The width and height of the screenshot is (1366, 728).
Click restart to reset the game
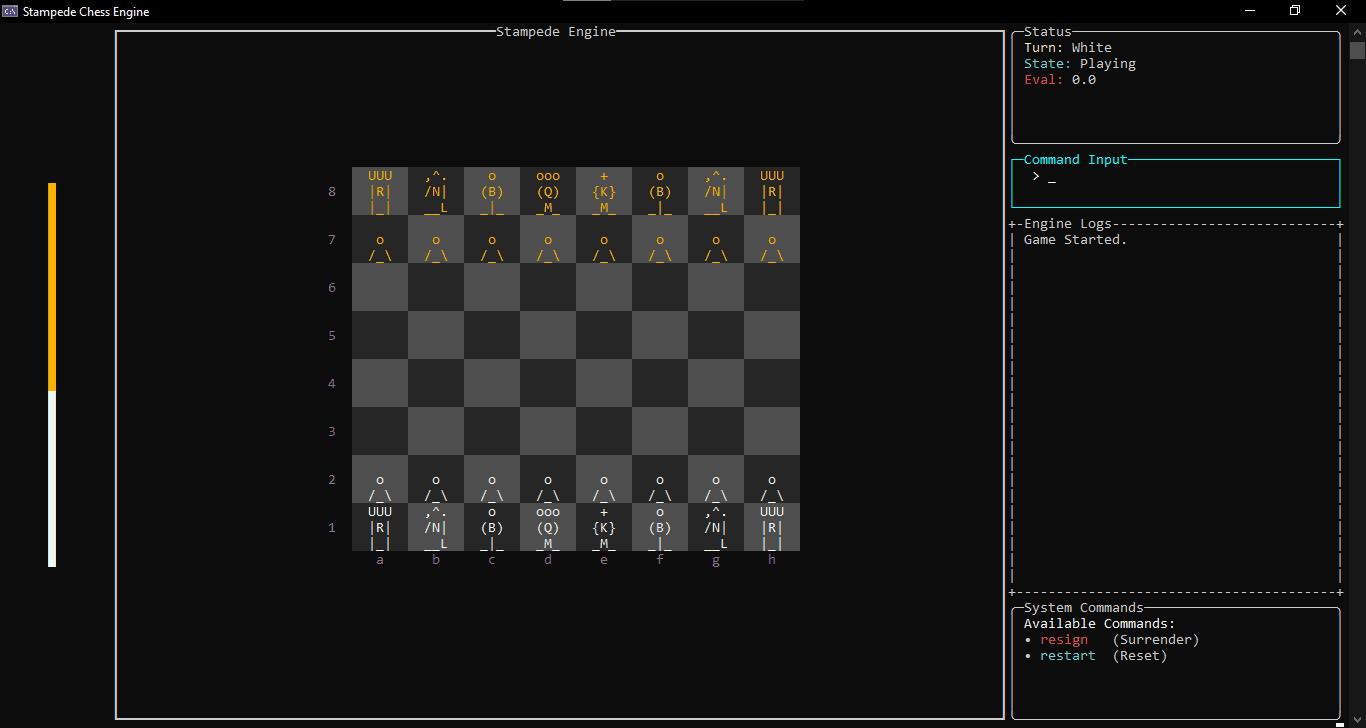1067,655
